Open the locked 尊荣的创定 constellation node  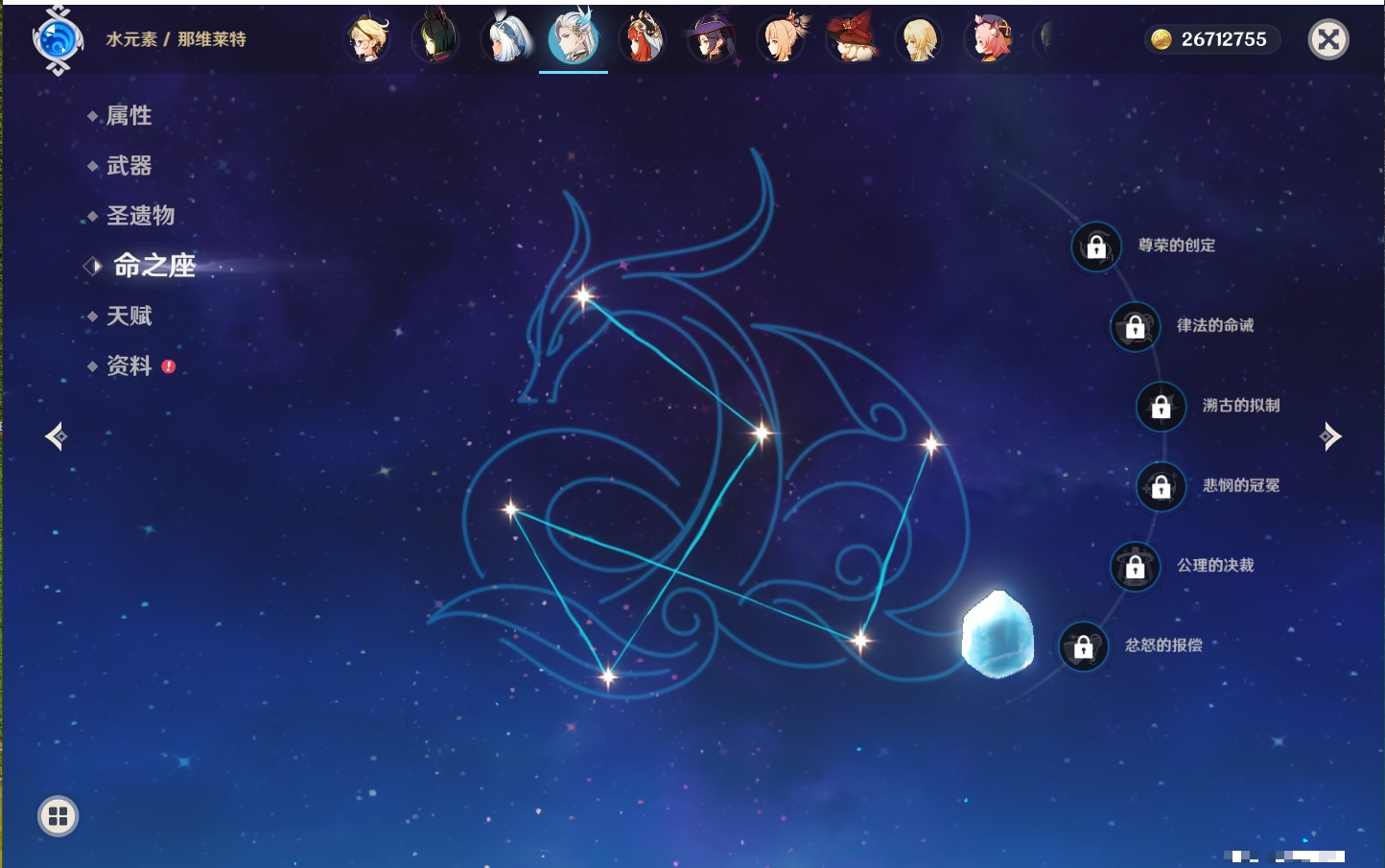click(1096, 246)
